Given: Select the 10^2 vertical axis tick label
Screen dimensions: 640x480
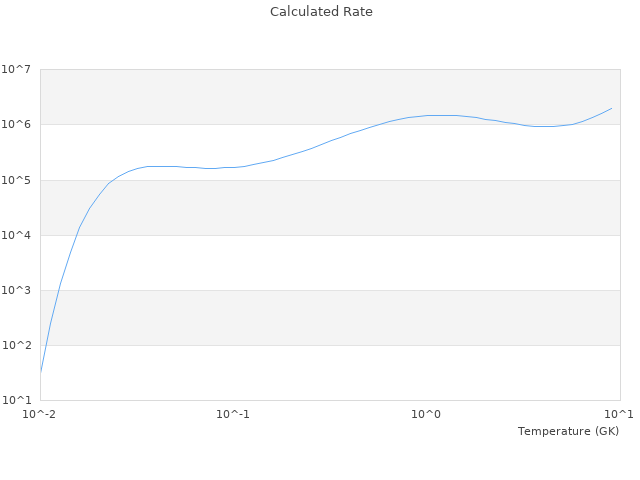Looking at the screenshot, I should (x=16, y=345).
